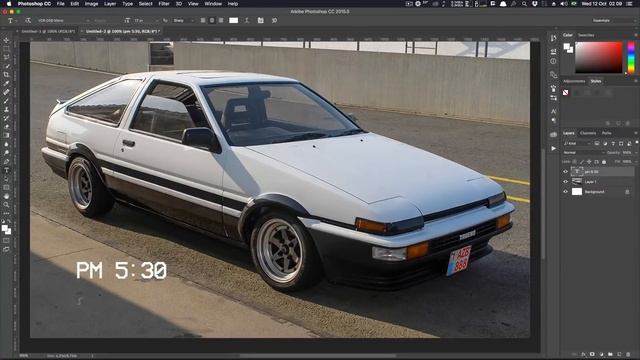
Task: Open the History panel icon
Action: 553,38
